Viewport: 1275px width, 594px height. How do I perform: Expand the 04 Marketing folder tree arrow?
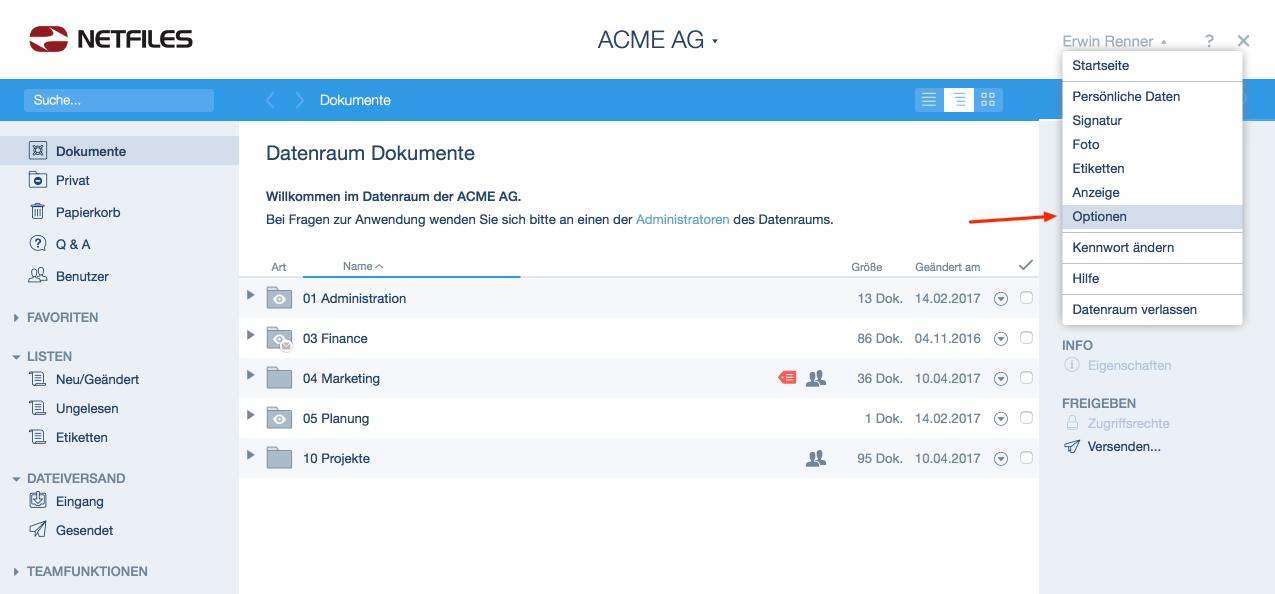click(x=251, y=375)
